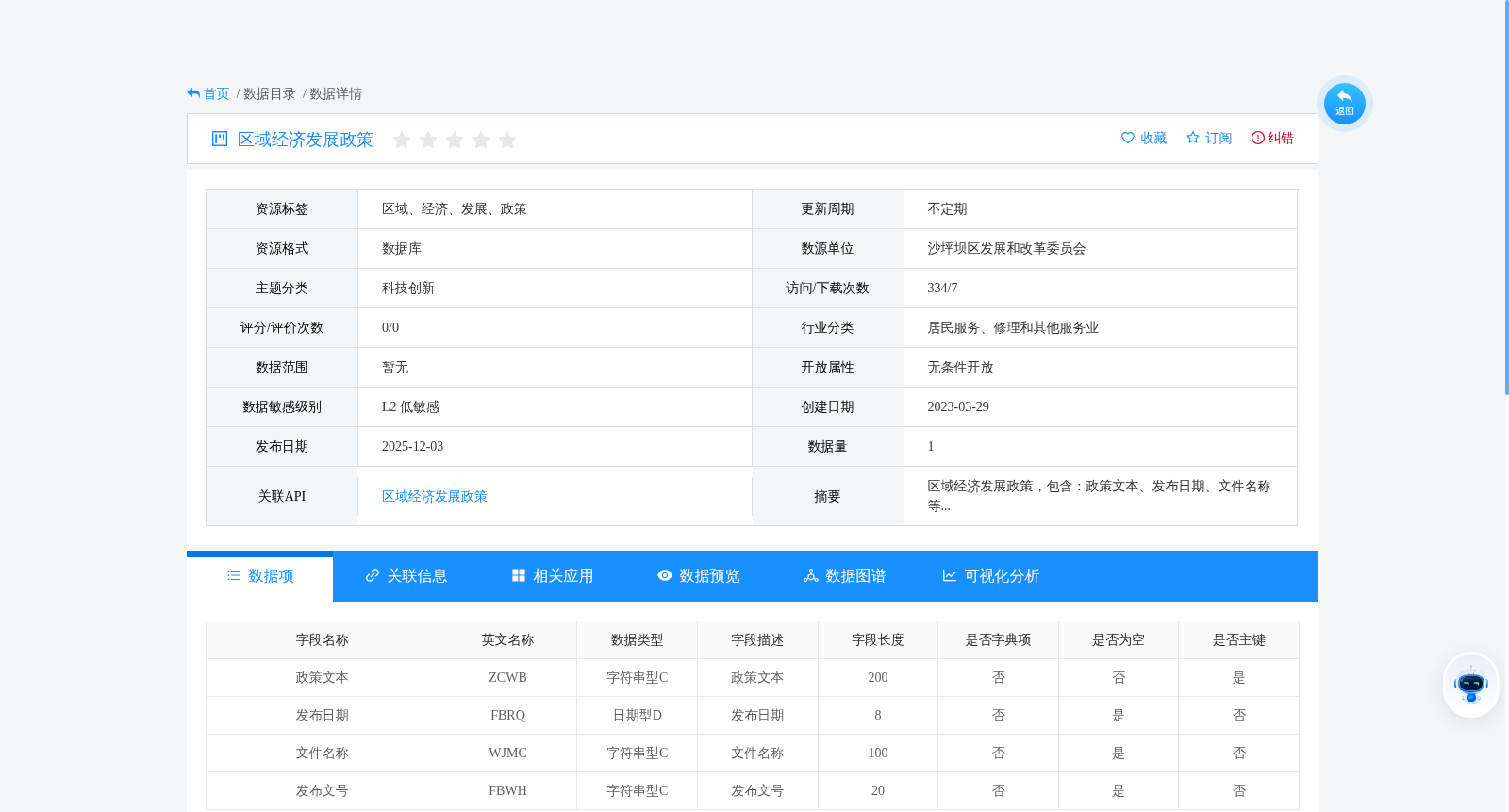Switch to the 关联信息 tab
Image resolution: width=1509 pixels, height=812 pixels.
(x=406, y=576)
